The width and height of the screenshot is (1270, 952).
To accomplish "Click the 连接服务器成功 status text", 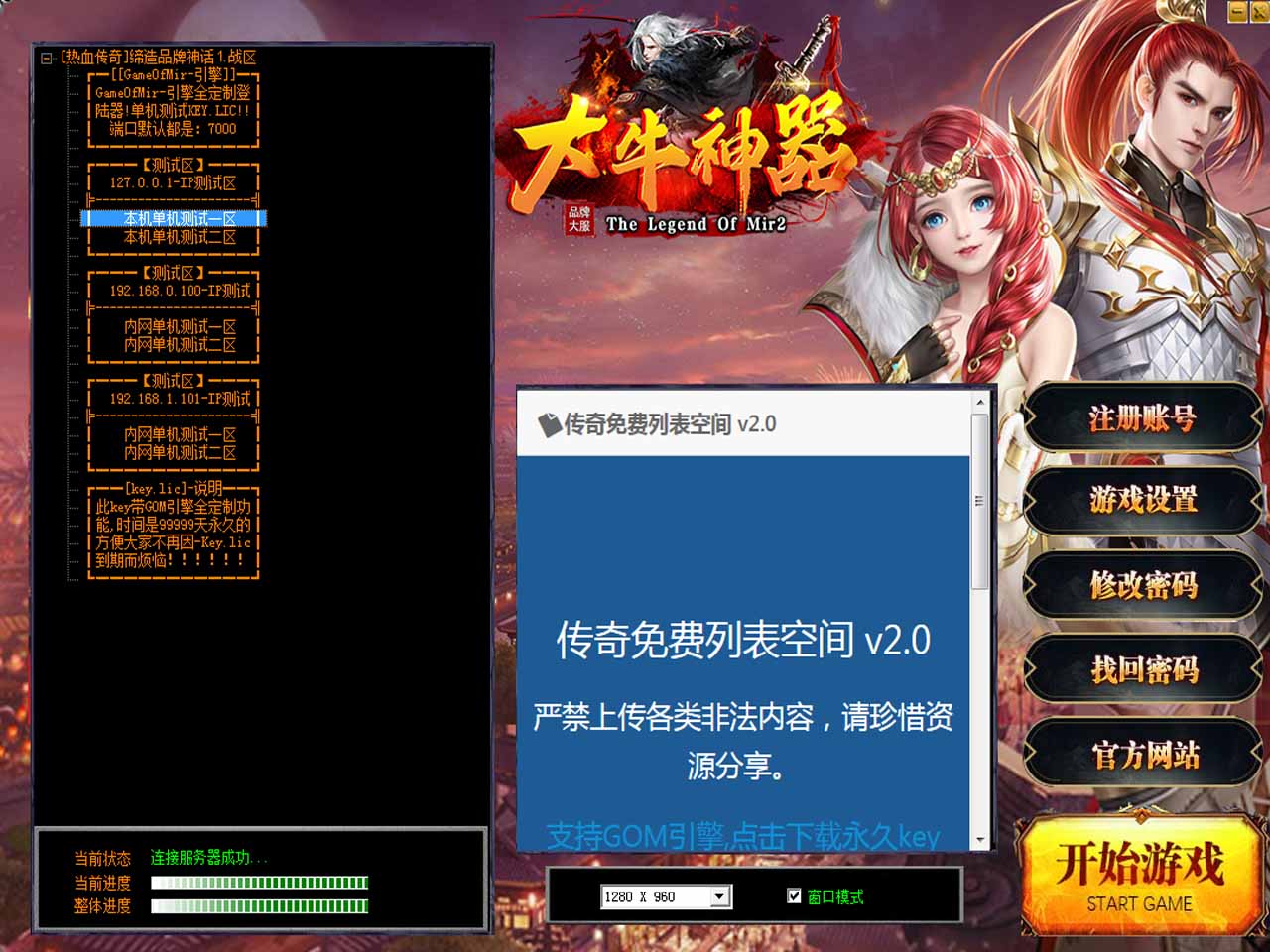I will (208, 858).
